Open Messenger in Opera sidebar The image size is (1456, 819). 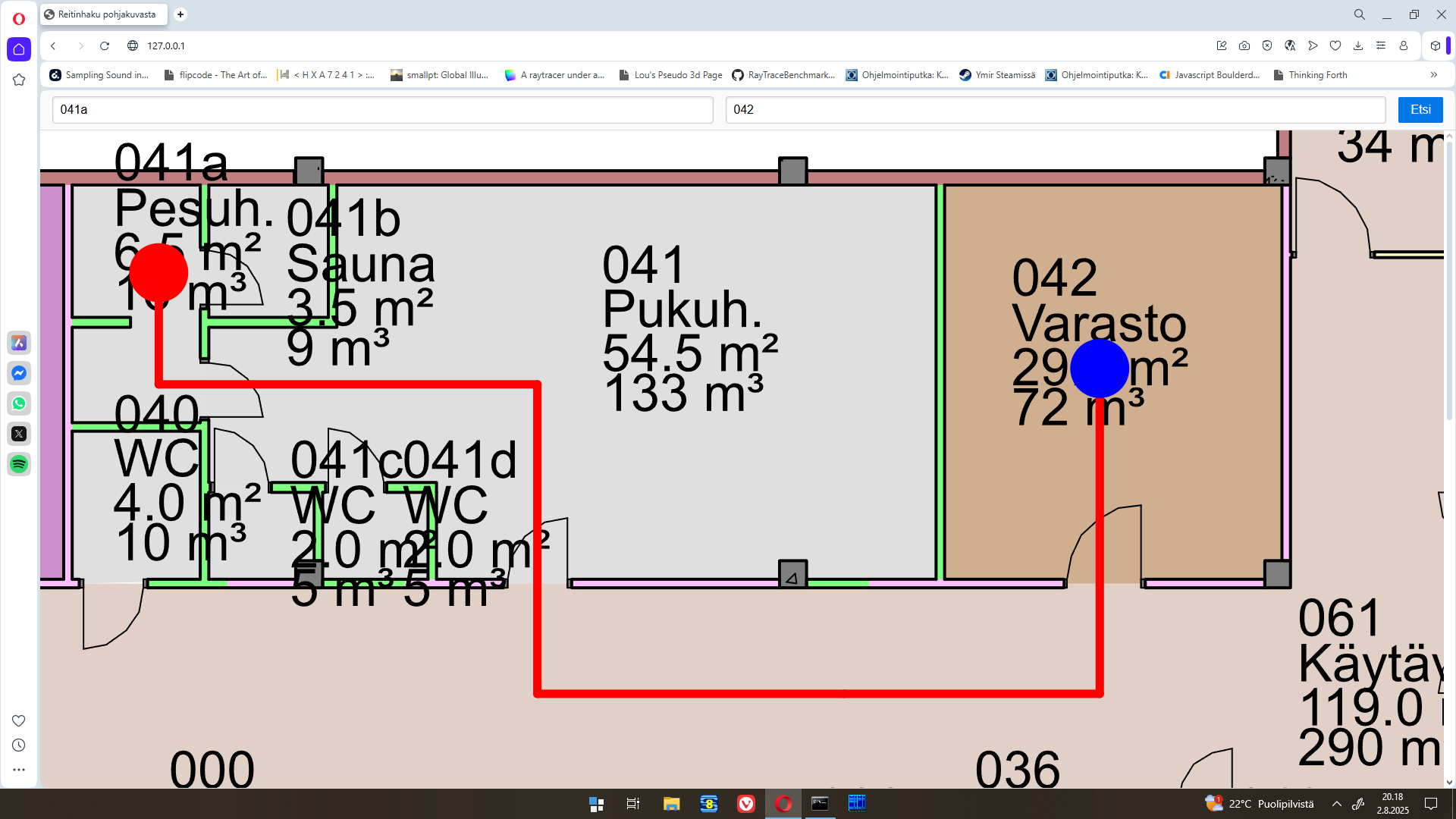[19, 373]
